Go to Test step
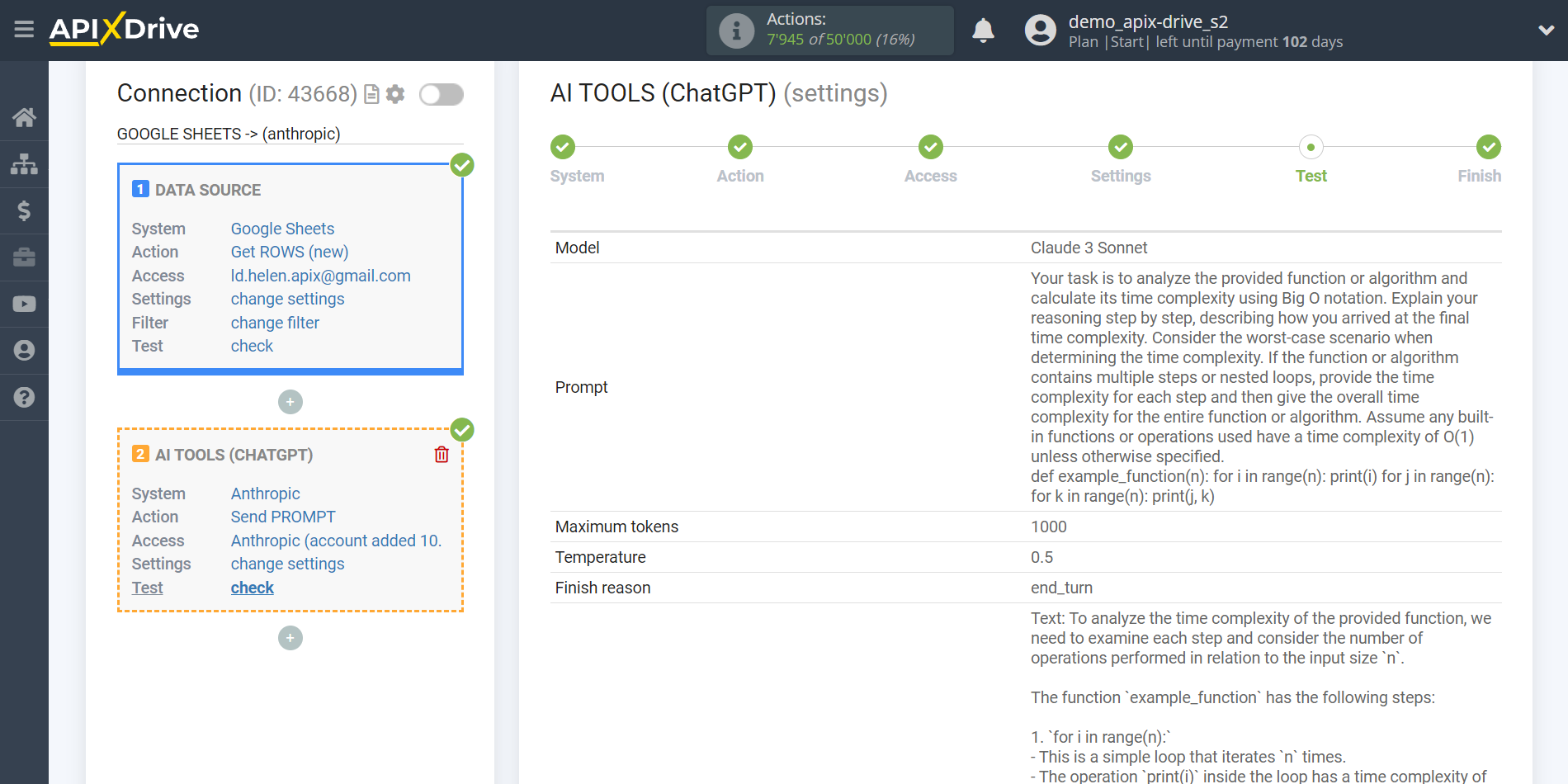Image resolution: width=1568 pixels, height=784 pixels. tap(1311, 176)
